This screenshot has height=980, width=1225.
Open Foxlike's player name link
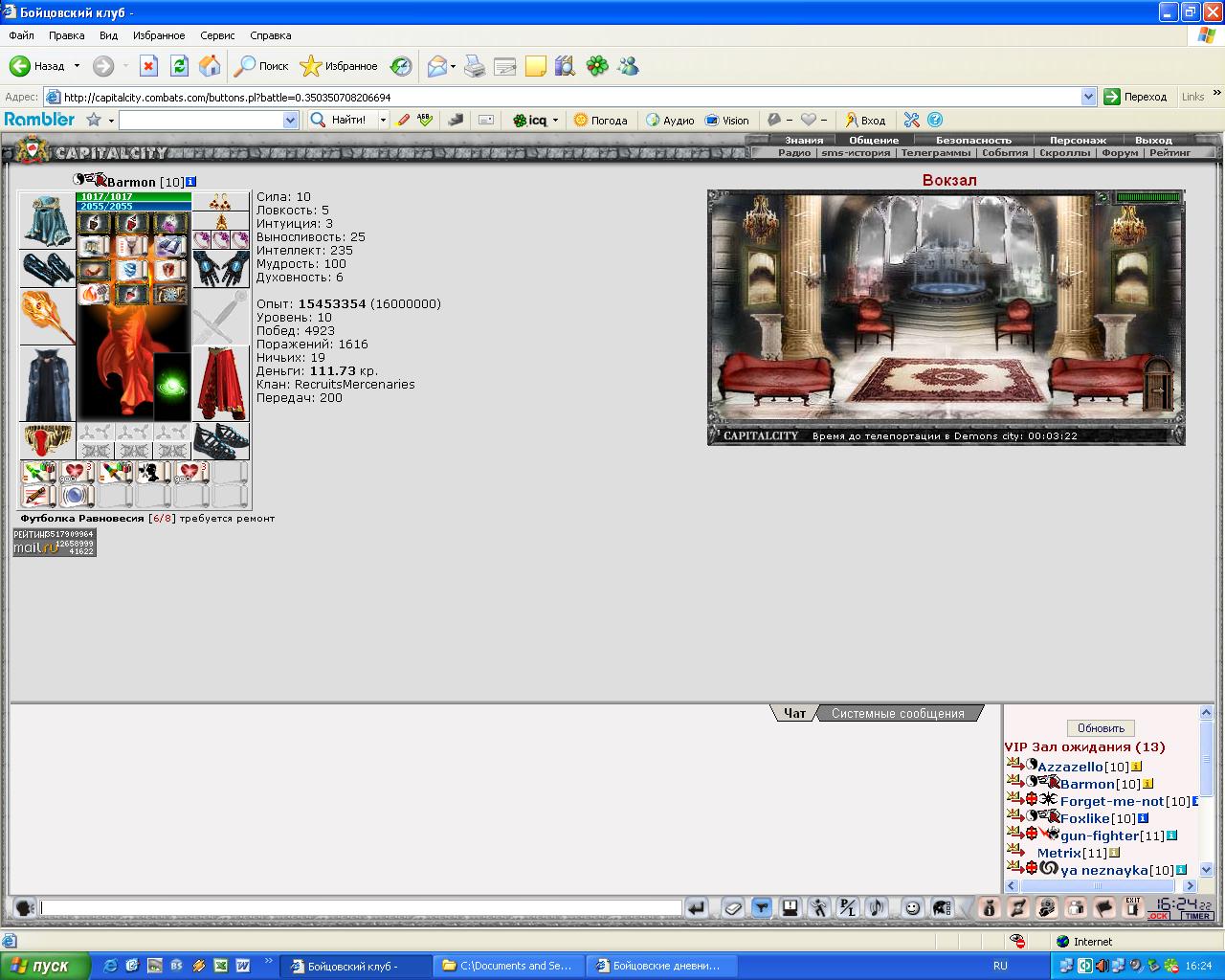[x=1085, y=818]
